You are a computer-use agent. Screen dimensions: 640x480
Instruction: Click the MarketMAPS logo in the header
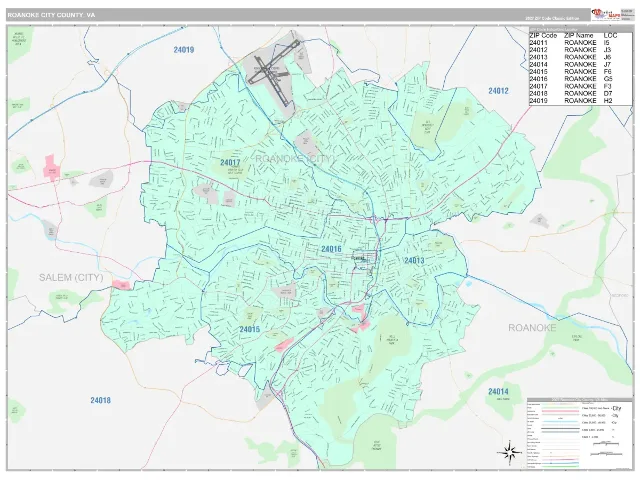(x=605, y=15)
